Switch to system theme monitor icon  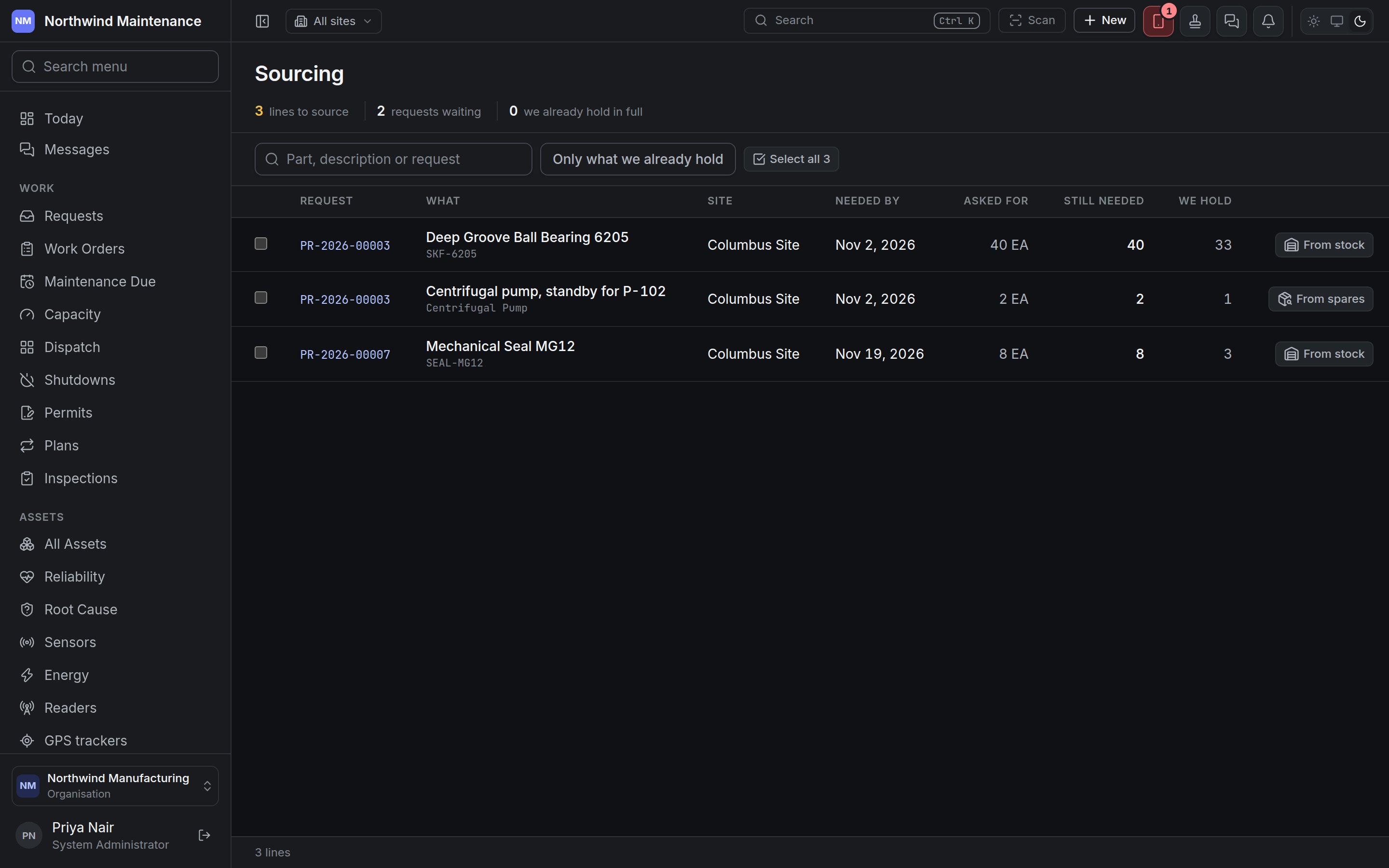[x=1336, y=21]
